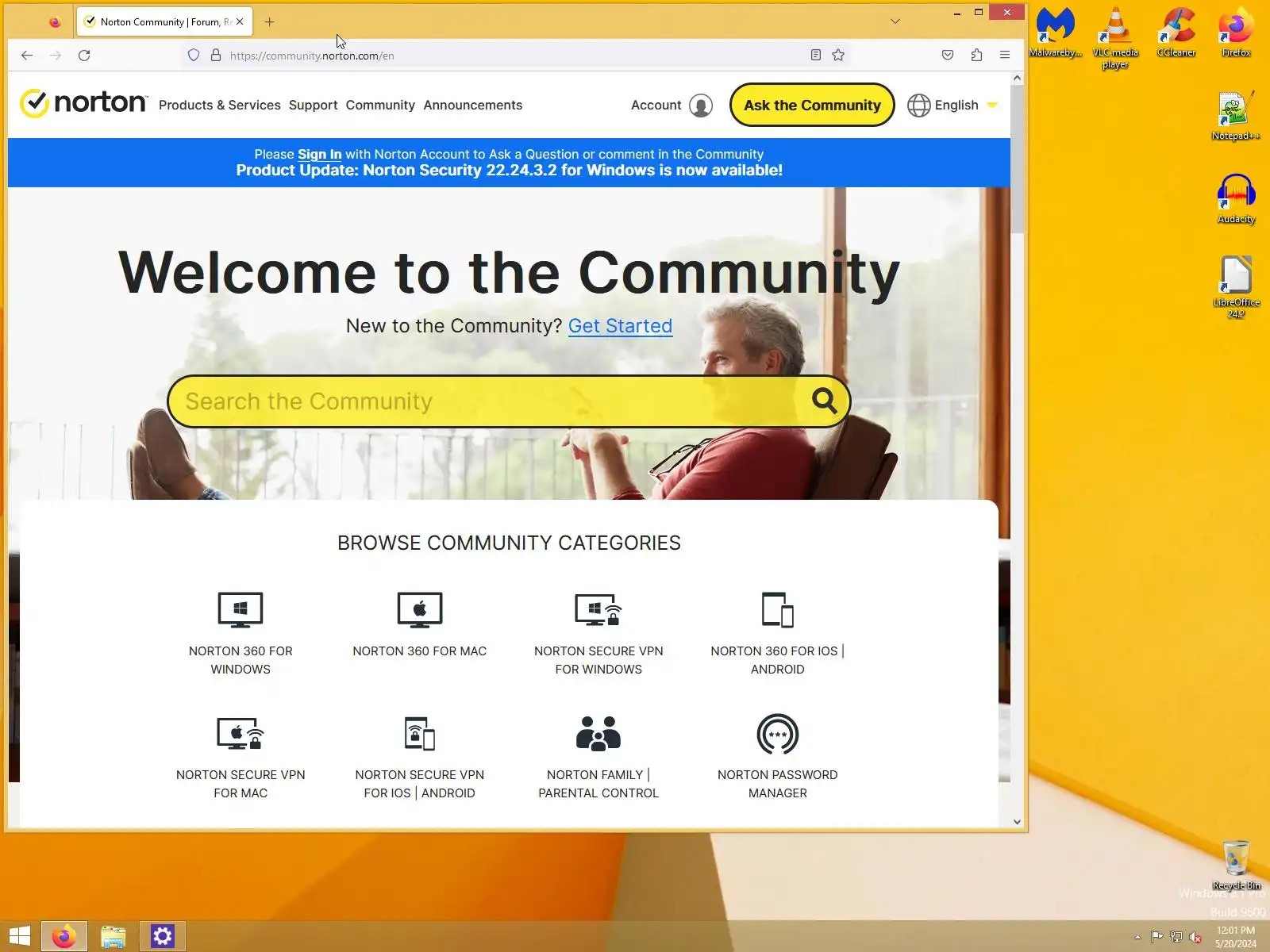Open the network icon in system tray
The width and height of the screenshot is (1270, 952).
pyautogui.click(x=1176, y=937)
